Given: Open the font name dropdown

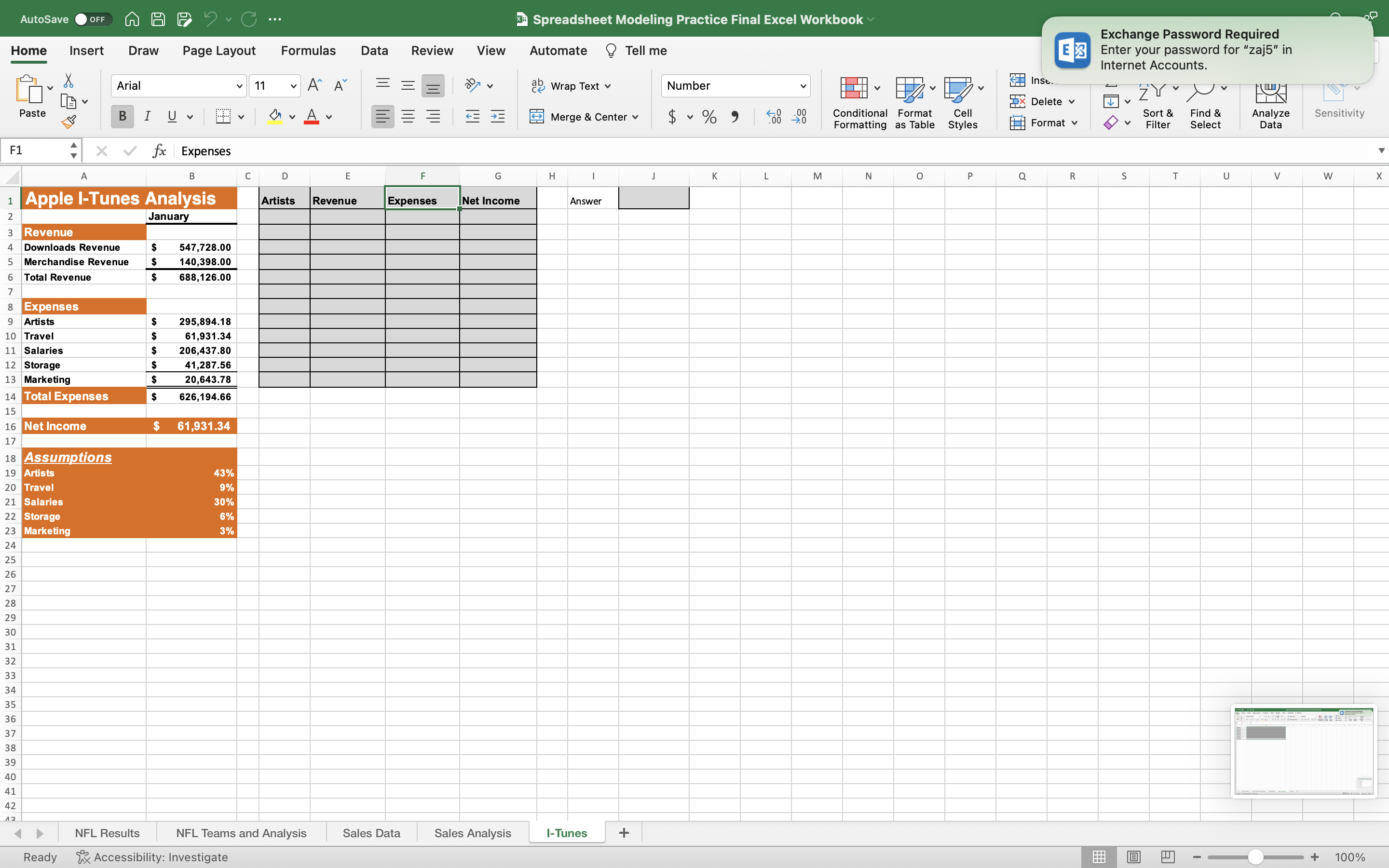Looking at the screenshot, I should pyautogui.click(x=239, y=86).
